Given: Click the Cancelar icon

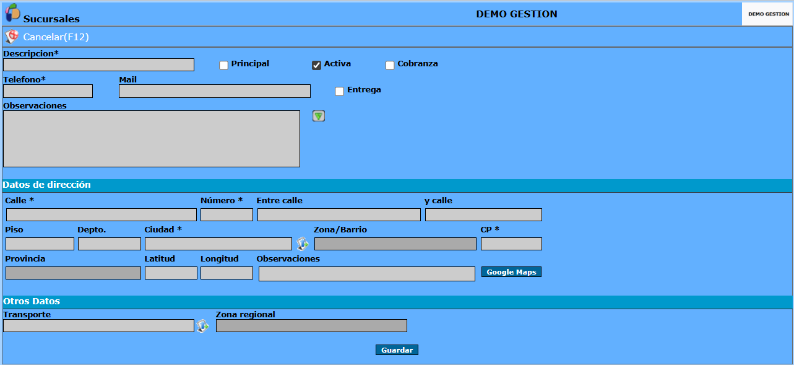Looking at the screenshot, I should 12,37.
